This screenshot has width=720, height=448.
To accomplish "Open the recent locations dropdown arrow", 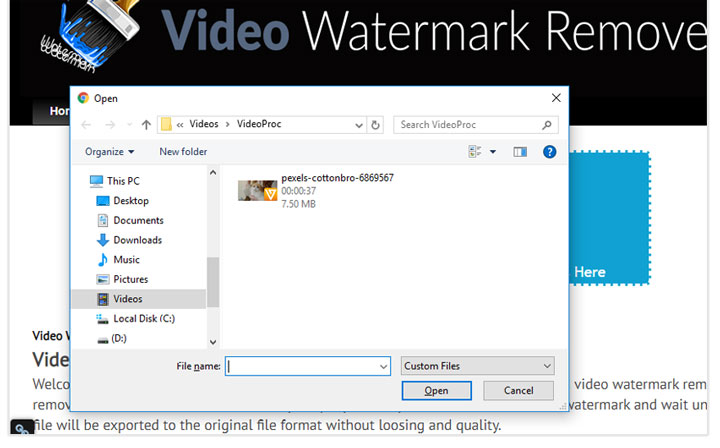I will pyautogui.click(x=129, y=125).
